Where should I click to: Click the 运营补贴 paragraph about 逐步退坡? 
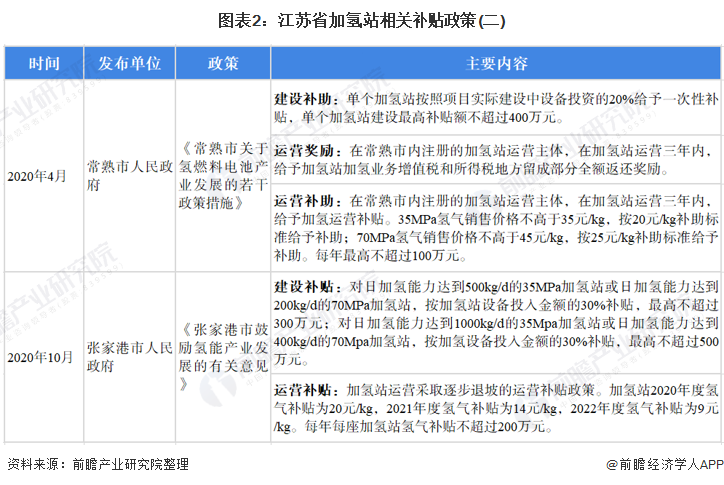coord(496,407)
